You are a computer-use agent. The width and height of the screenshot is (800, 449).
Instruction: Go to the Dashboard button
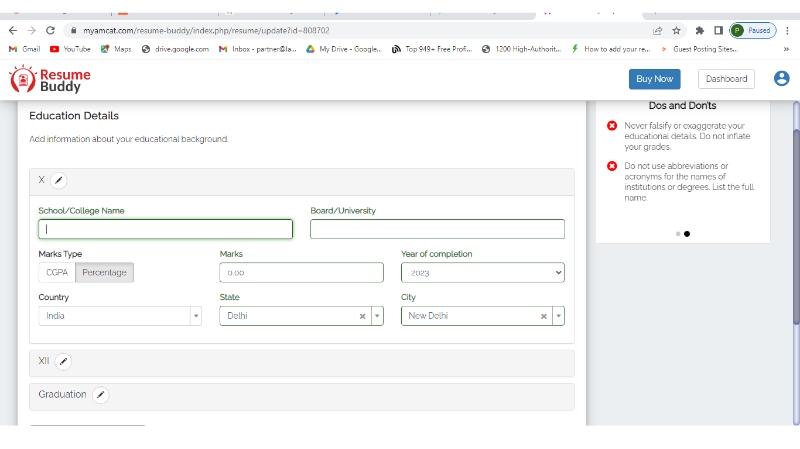point(726,79)
